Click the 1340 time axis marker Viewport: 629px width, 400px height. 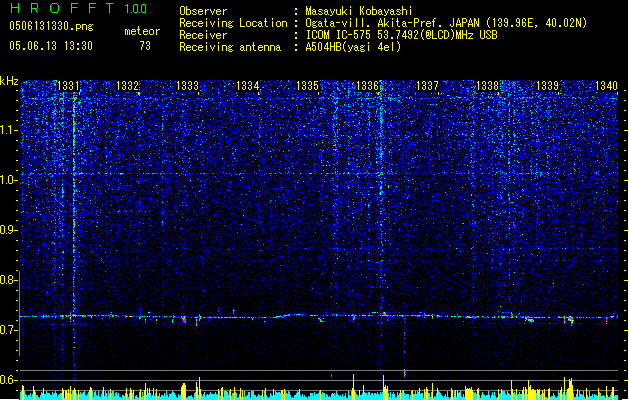(606, 86)
